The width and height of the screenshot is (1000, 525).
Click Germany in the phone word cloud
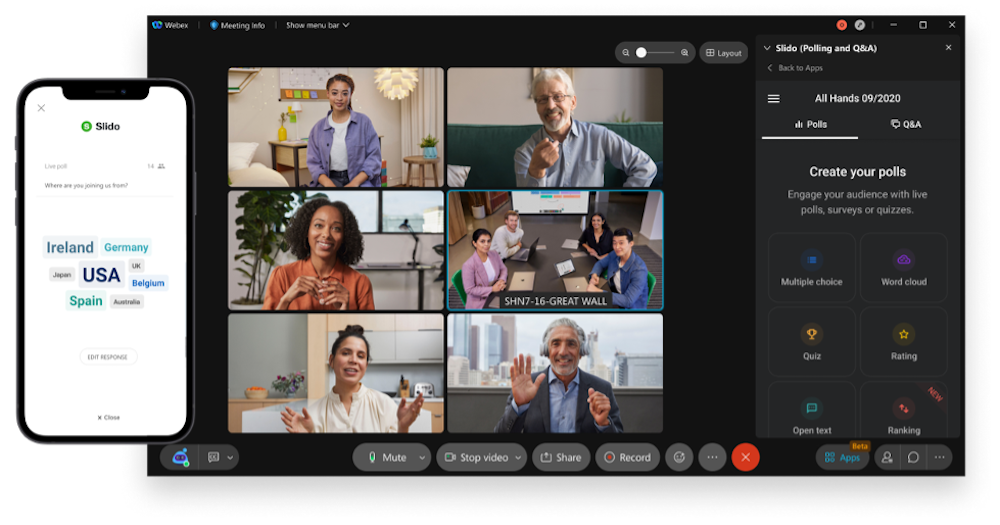click(126, 247)
